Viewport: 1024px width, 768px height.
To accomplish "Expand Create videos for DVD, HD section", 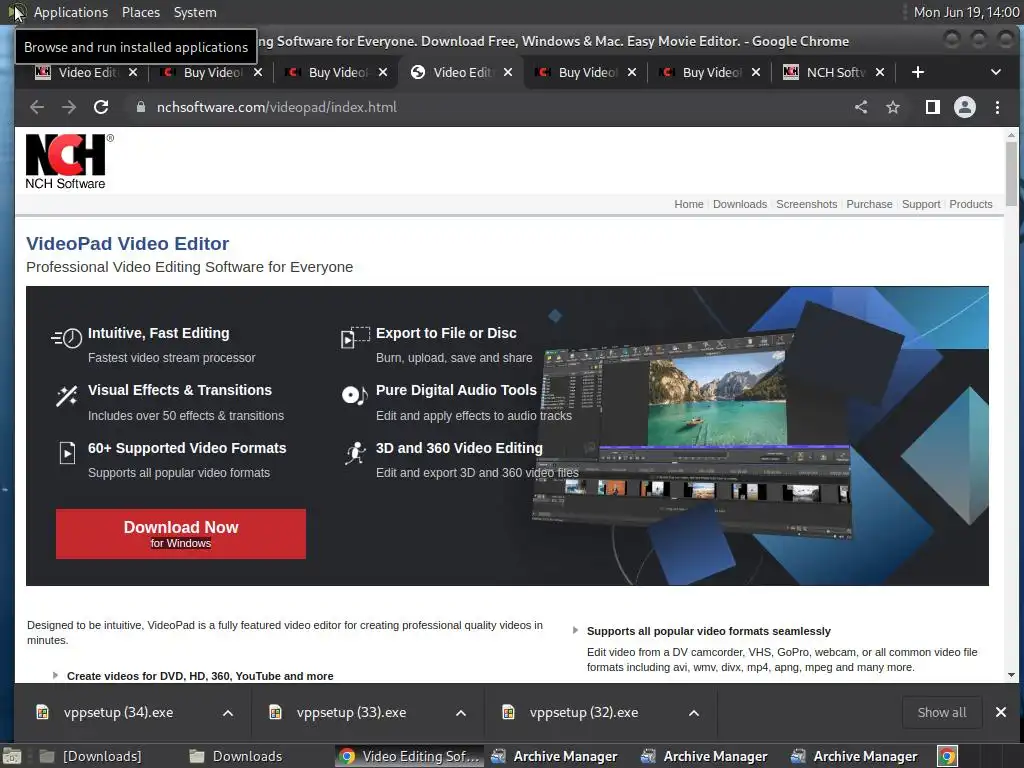I will coord(200,676).
